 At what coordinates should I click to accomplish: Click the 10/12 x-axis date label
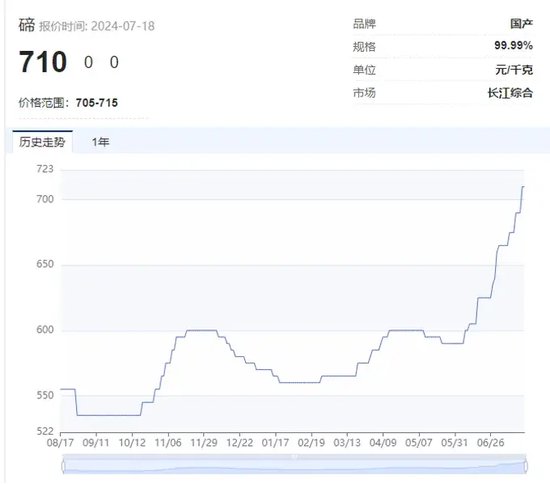[132, 443]
